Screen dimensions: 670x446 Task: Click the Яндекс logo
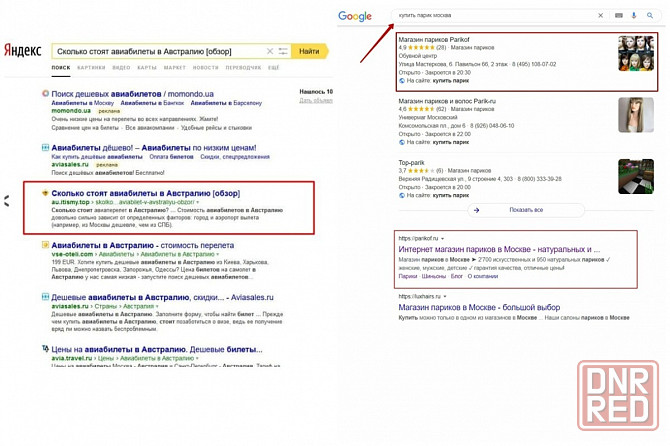[x=23, y=50]
